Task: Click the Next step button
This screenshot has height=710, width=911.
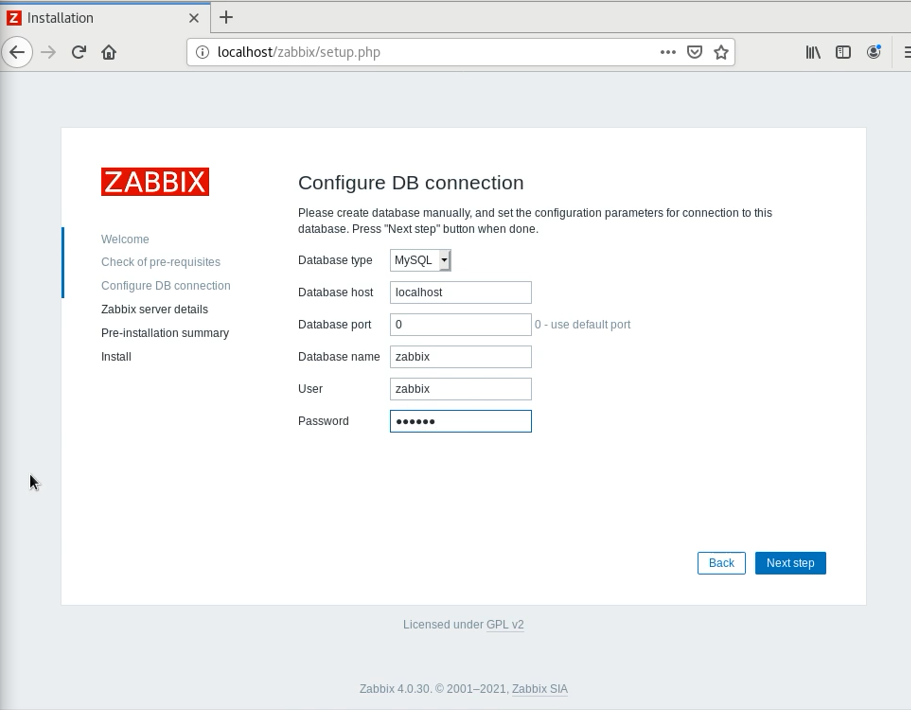Action: [790, 563]
